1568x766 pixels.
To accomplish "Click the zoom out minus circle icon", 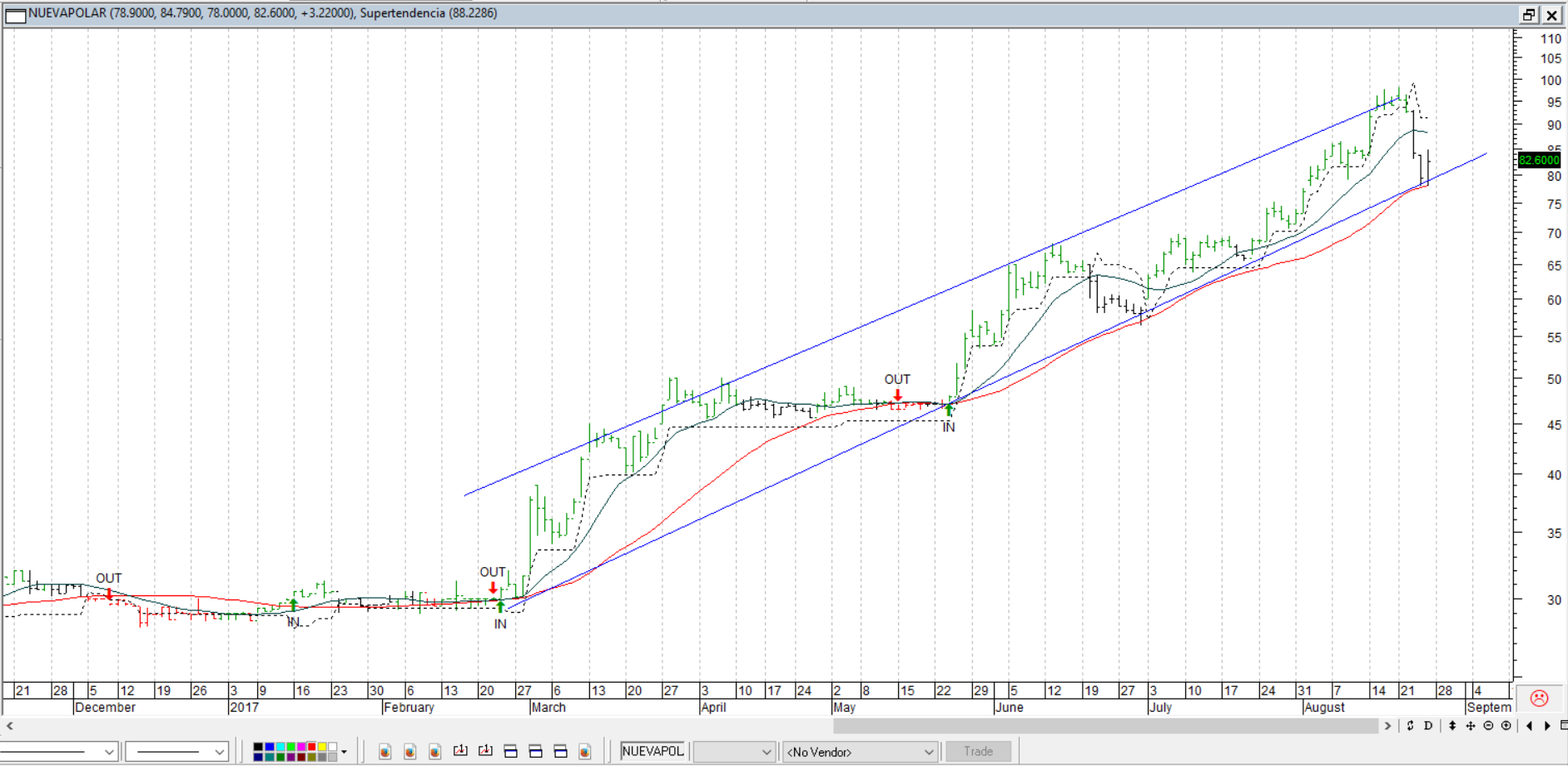I will tap(1488, 725).
